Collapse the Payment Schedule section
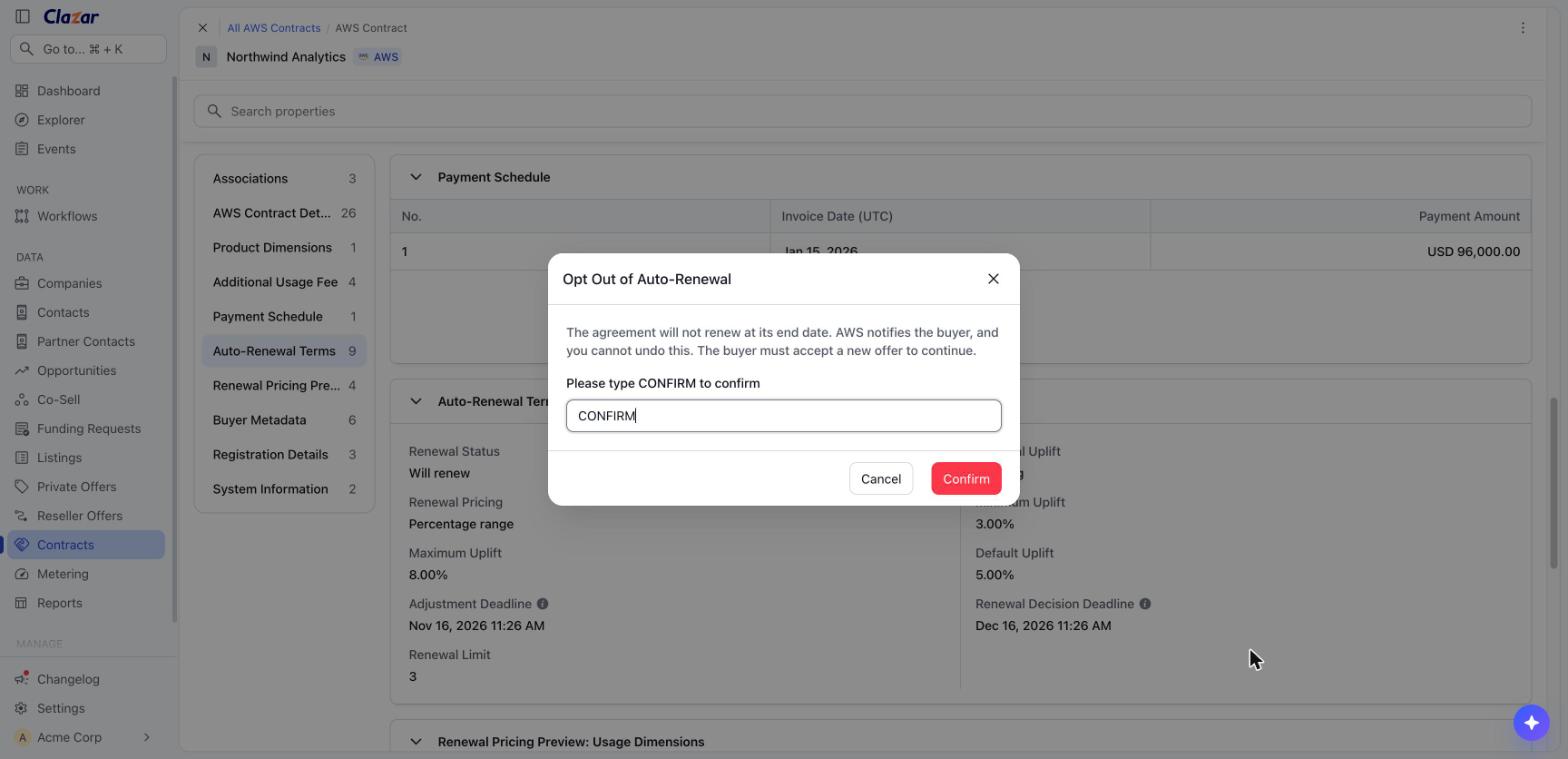The image size is (1568, 759). (x=415, y=177)
